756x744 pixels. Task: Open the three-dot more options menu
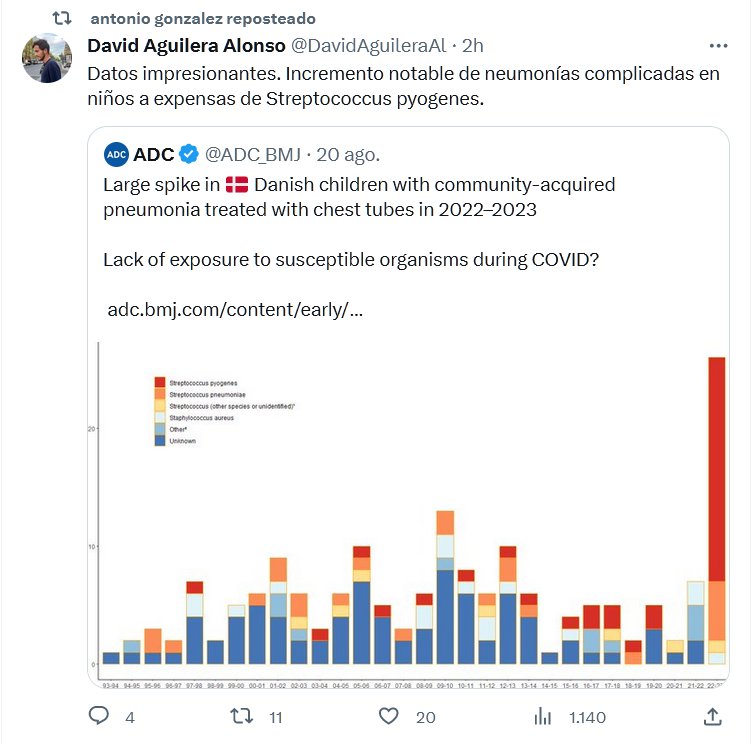click(718, 46)
